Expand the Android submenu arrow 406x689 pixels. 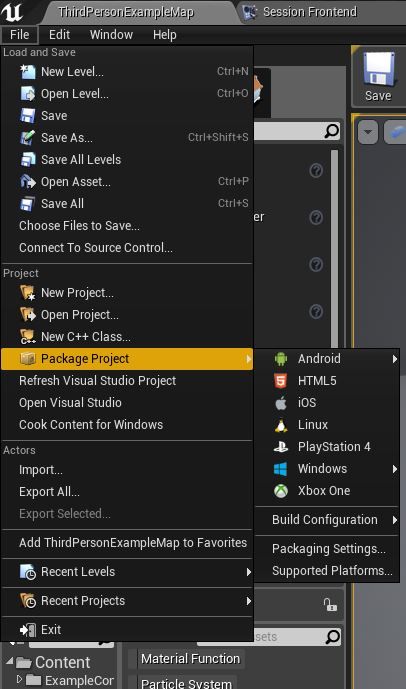click(x=395, y=359)
